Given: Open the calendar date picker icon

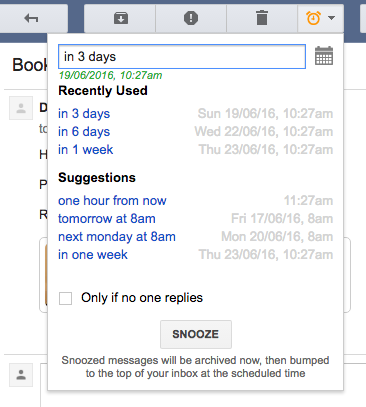Looking at the screenshot, I should click(x=324, y=56).
